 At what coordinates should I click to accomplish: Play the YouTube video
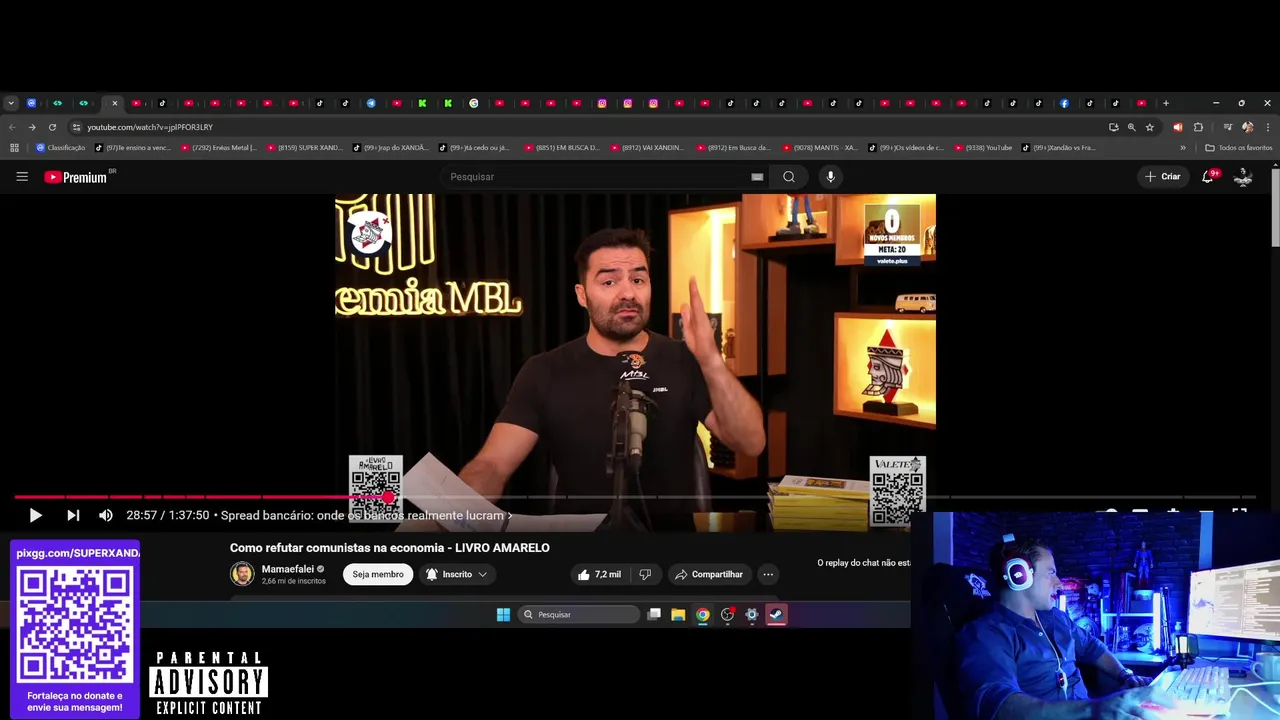coord(35,515)
